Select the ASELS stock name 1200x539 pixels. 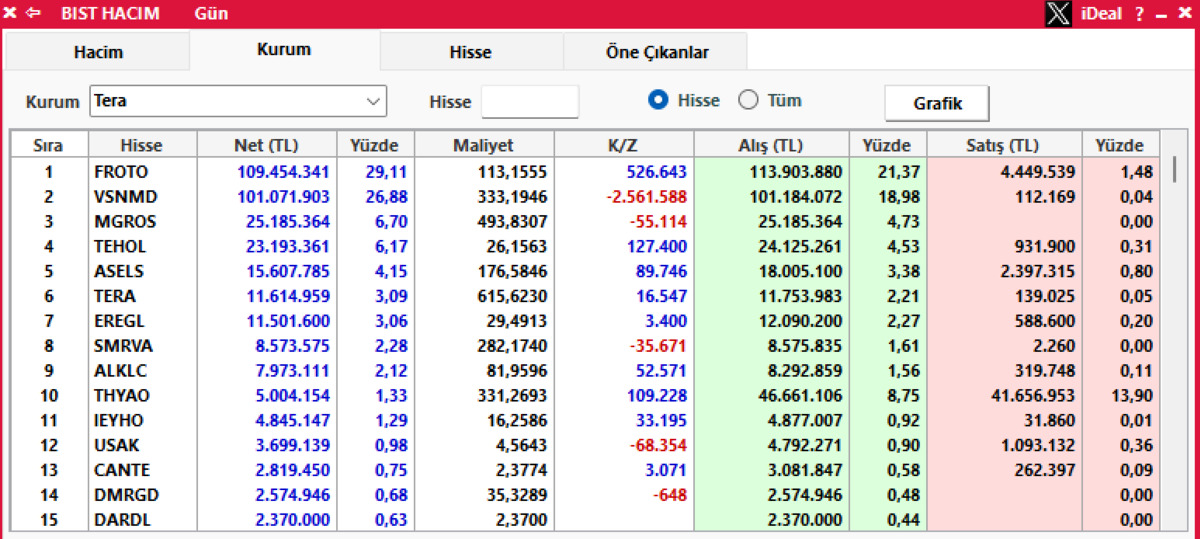click(x=118, y=271)
